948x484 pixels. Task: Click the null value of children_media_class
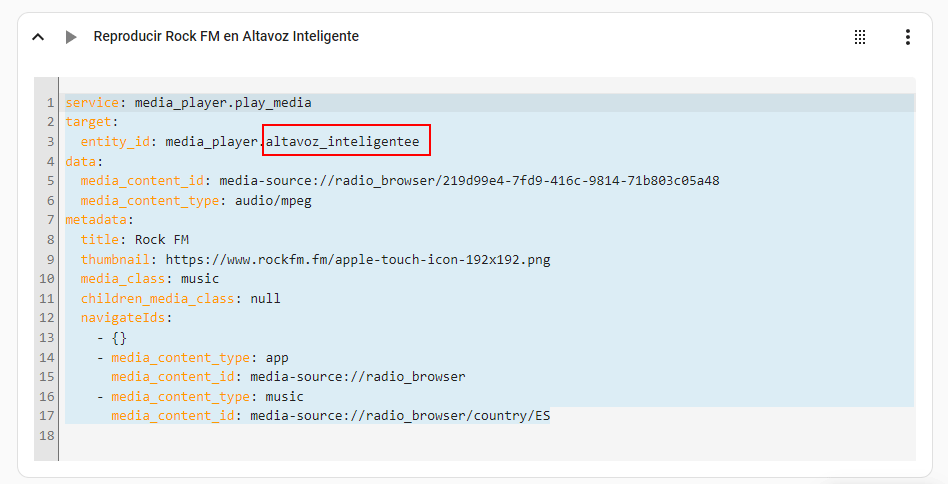[265, 299]
